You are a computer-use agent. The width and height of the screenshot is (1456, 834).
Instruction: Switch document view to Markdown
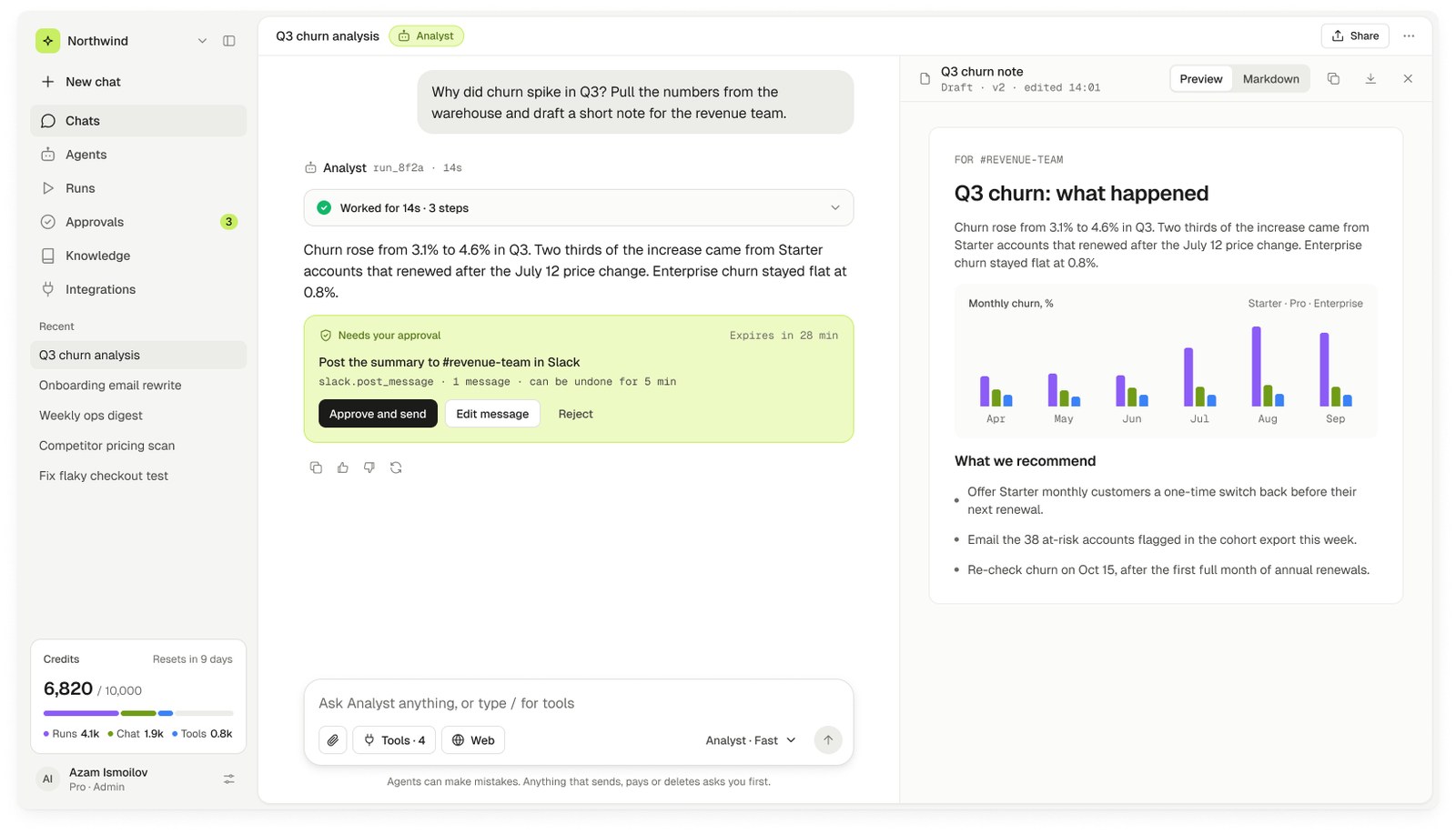coord(1270,79)
